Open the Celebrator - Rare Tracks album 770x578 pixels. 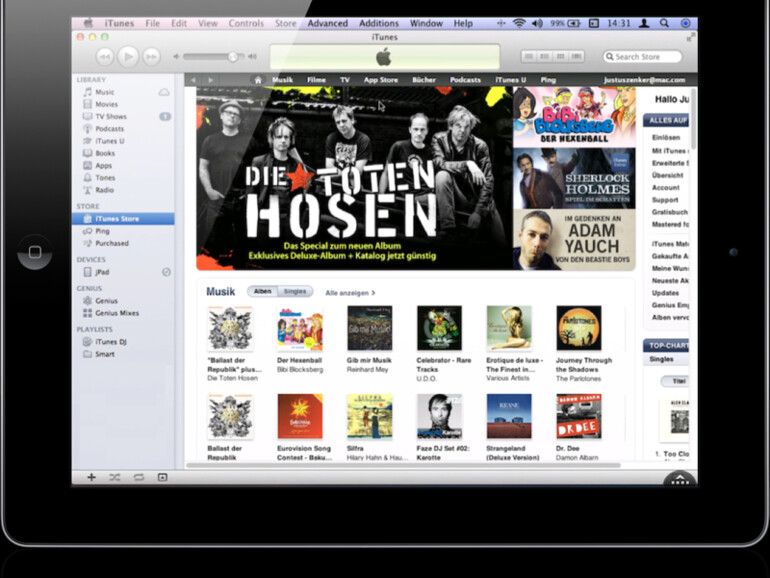(440, 328)
